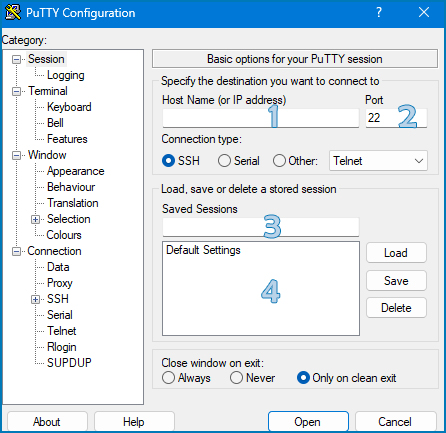Select the Serial connection type
Viewport: 446px width, 433px height.
pos(224,161)
